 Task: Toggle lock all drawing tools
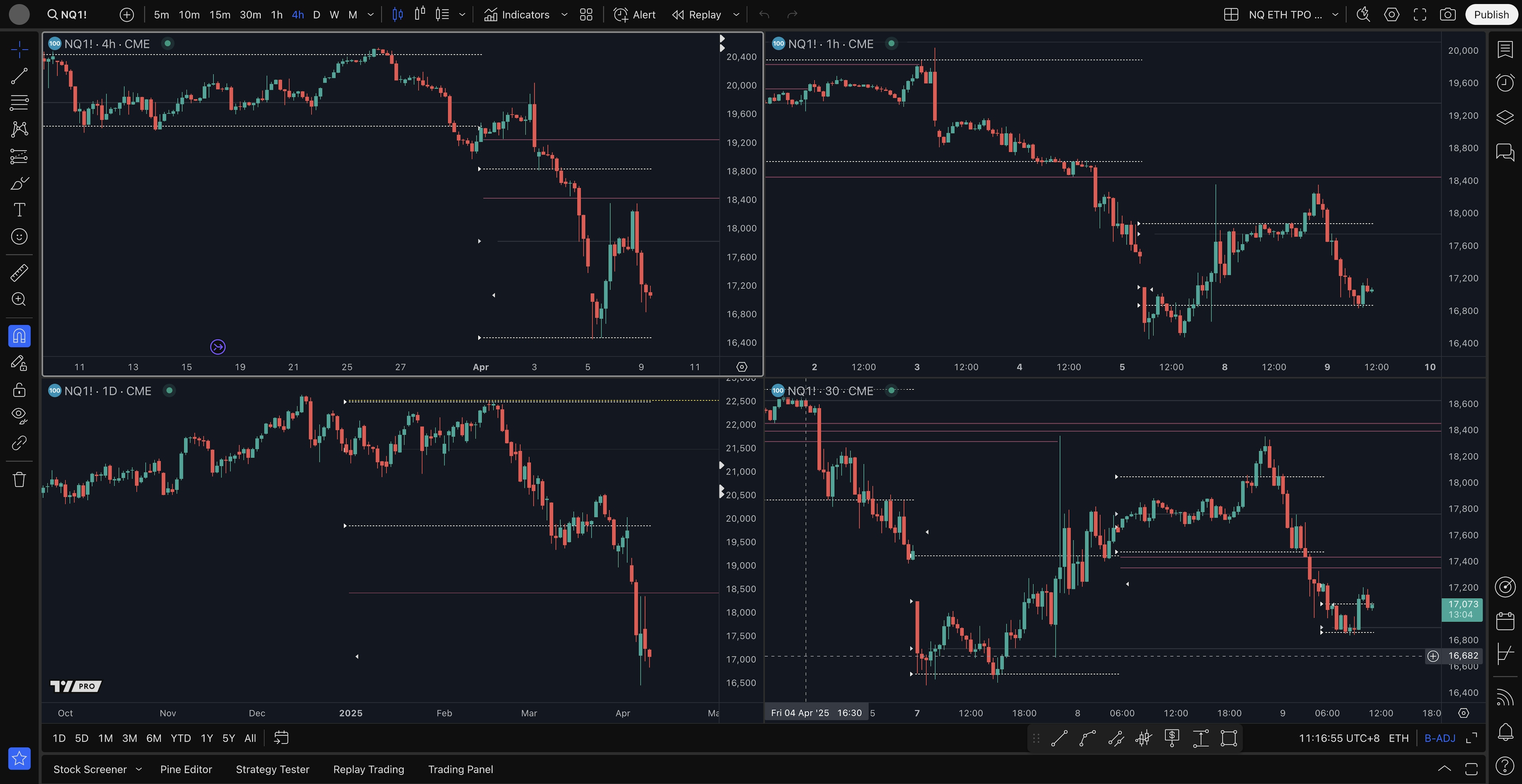[19, 390]
